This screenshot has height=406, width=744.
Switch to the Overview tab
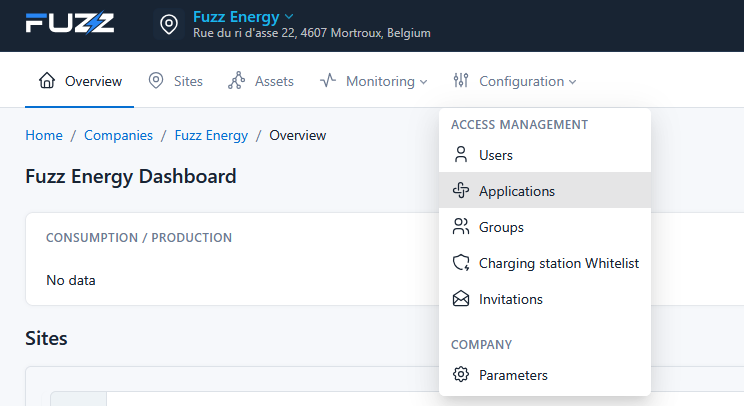(80, 81)
